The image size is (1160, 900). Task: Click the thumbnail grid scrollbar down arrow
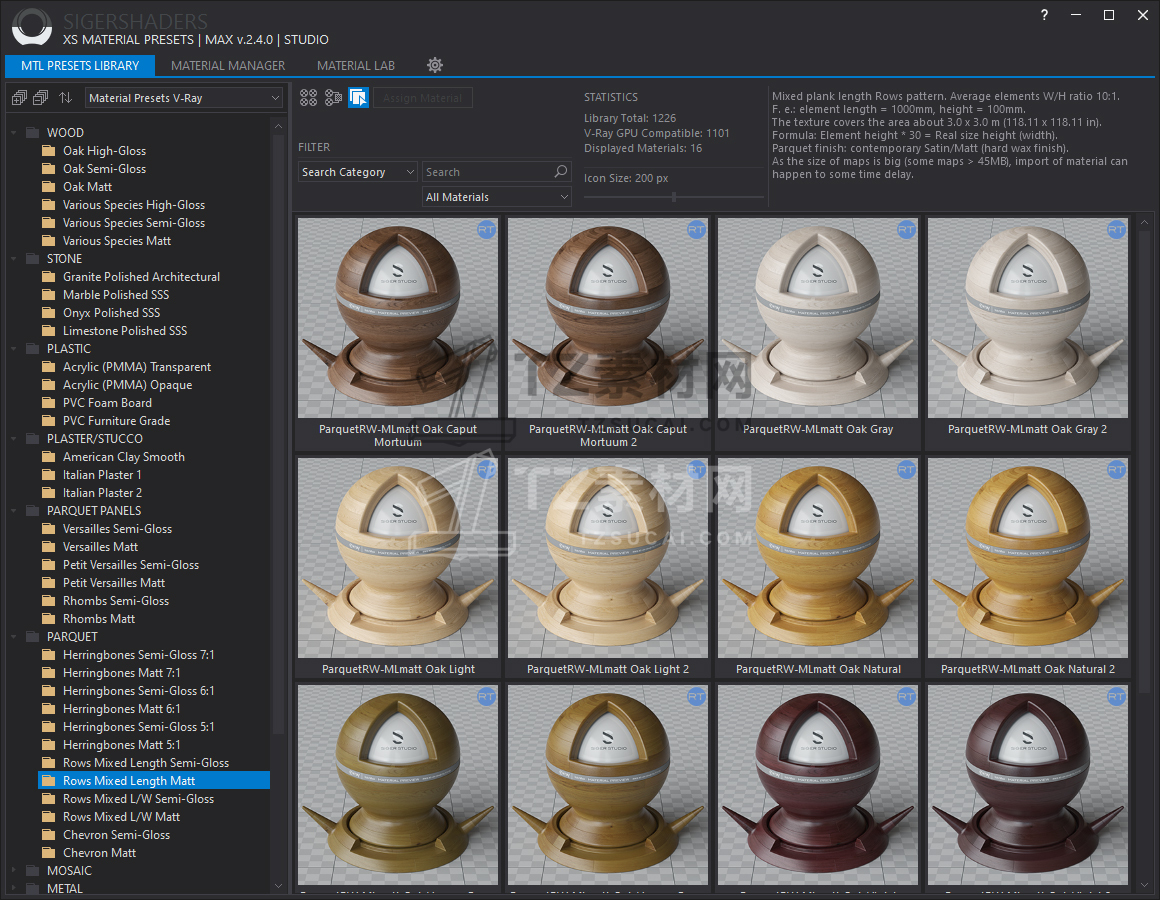coord(1146,884)
